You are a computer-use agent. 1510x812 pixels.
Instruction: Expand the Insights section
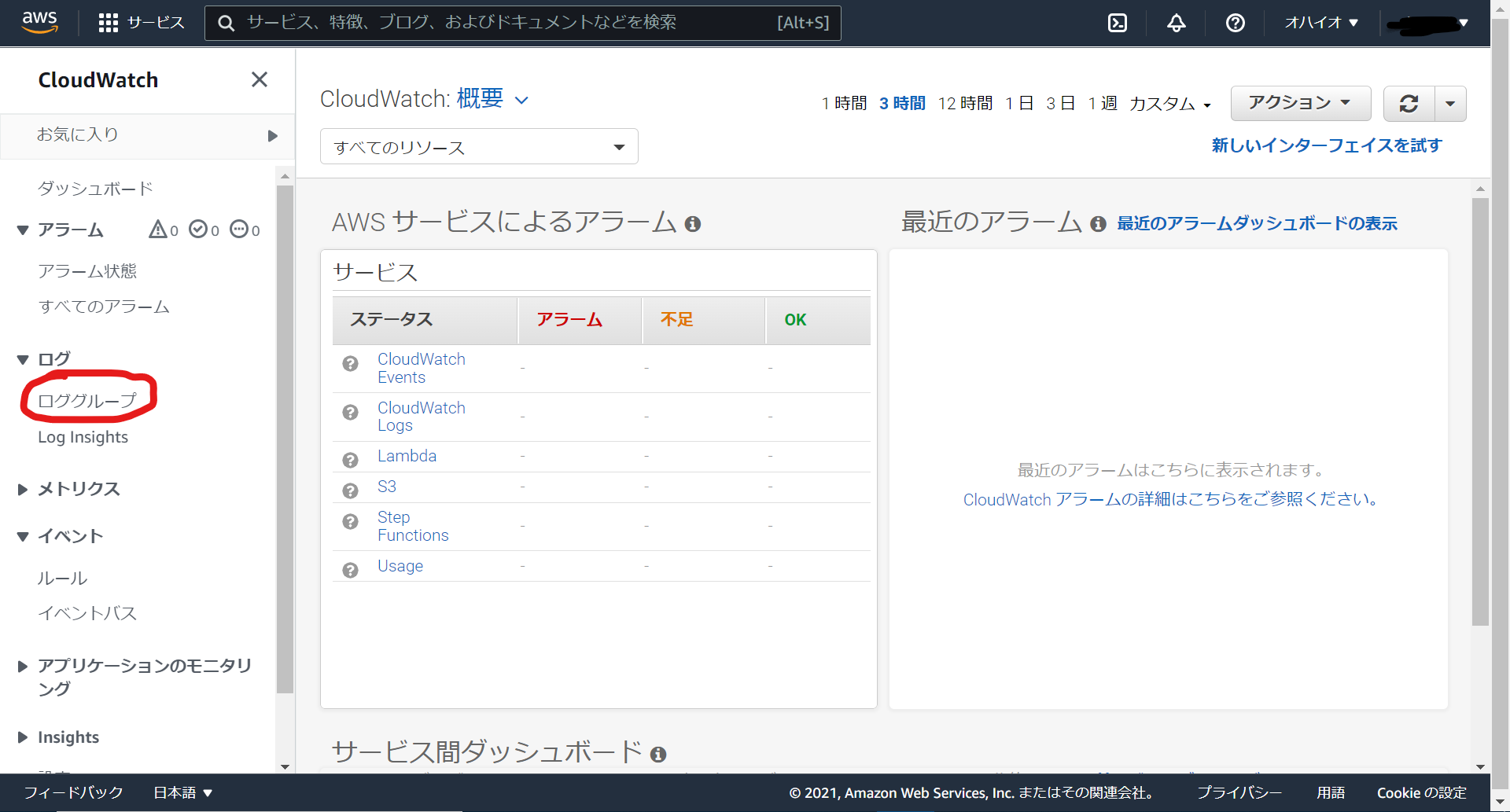coord(23,737)
